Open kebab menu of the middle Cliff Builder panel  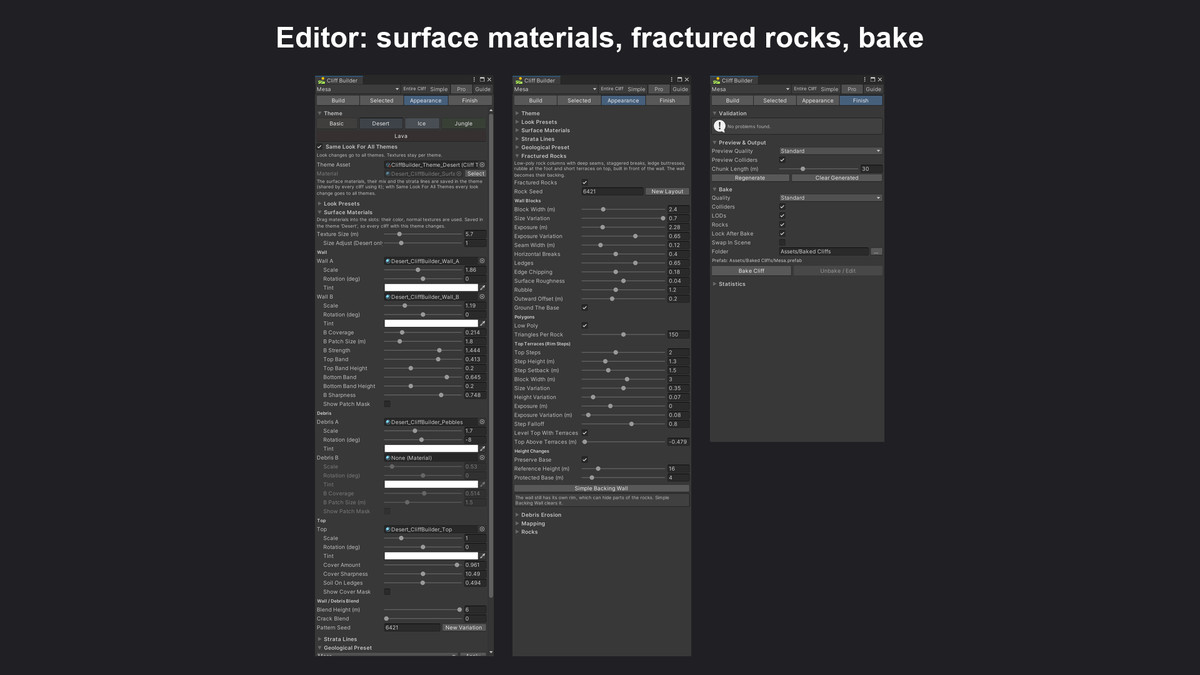coord(672,80)
